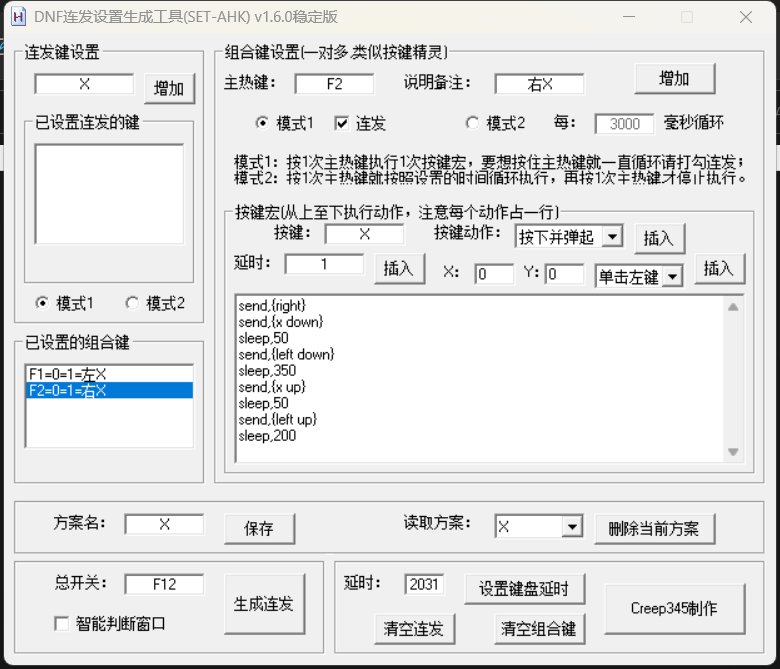Image resolution: width=780 pixels, height=669 pixels.
Task: Click the send,{left up} script line
Action: coord(277,419)
